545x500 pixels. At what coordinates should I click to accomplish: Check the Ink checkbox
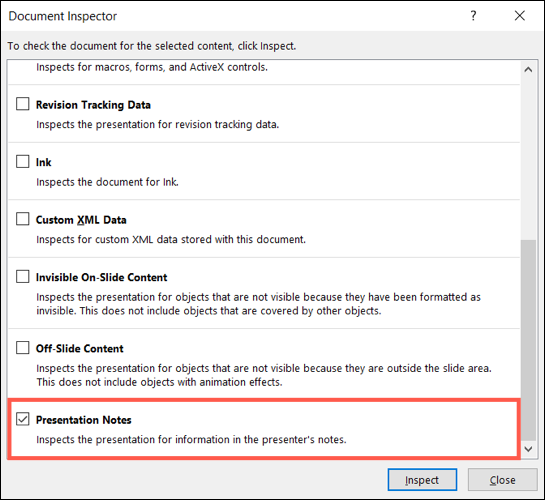point(23,162)
